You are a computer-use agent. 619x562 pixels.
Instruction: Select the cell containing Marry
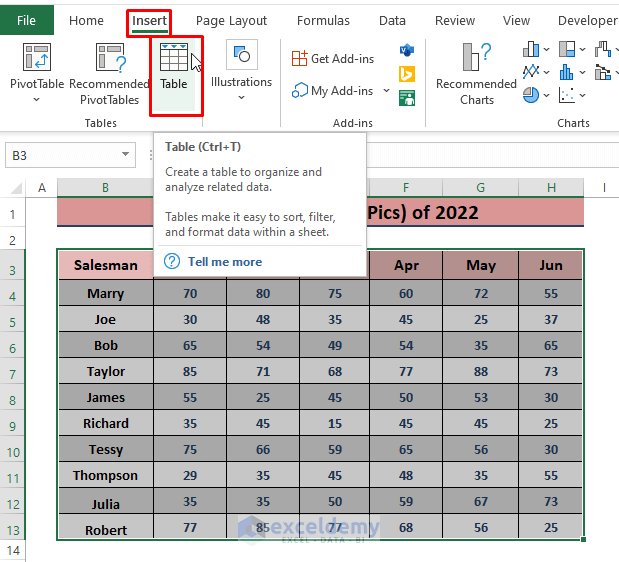[105, 293]
